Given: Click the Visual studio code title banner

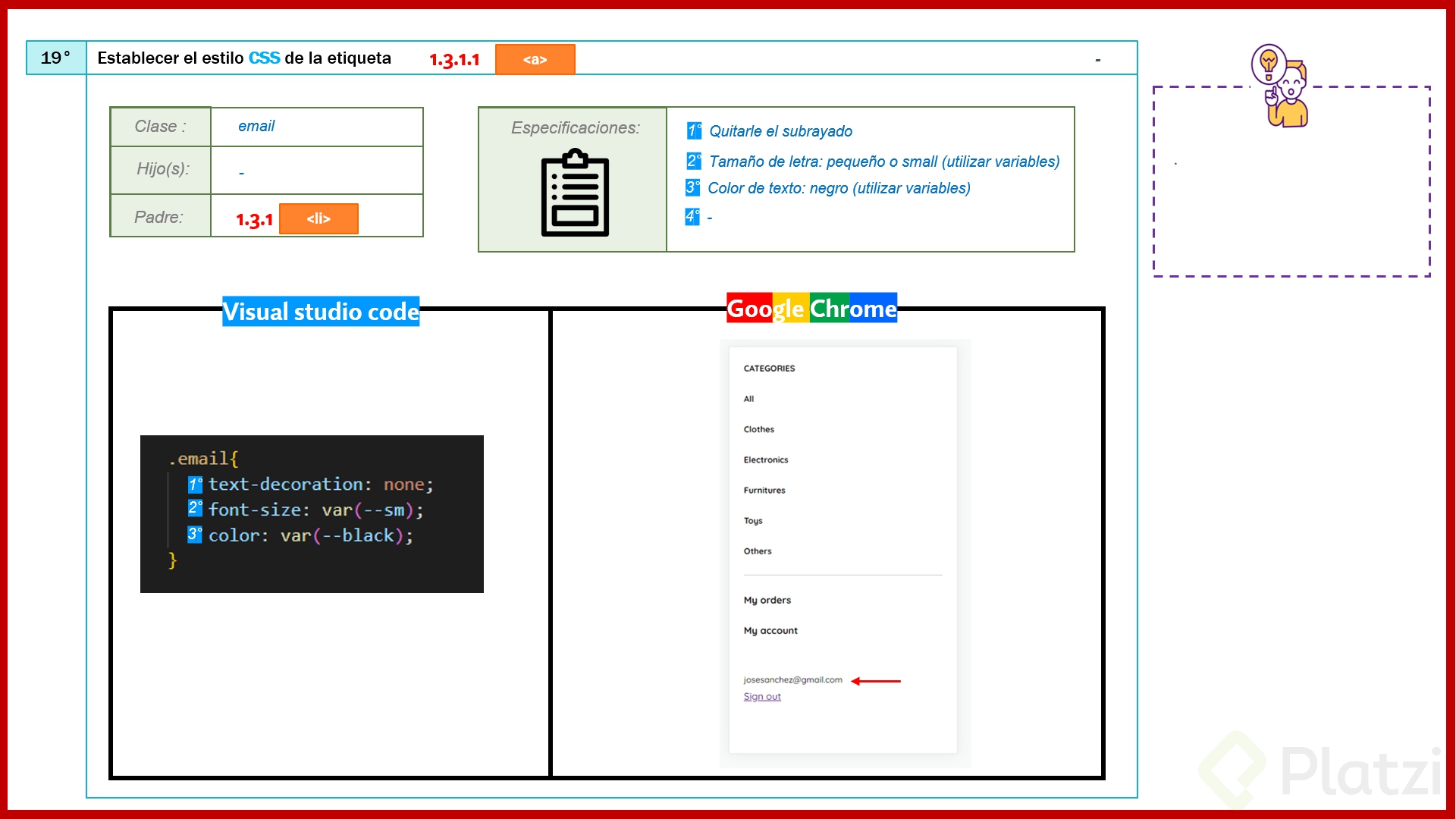Looking at the screenshot, I should point(320,311).
